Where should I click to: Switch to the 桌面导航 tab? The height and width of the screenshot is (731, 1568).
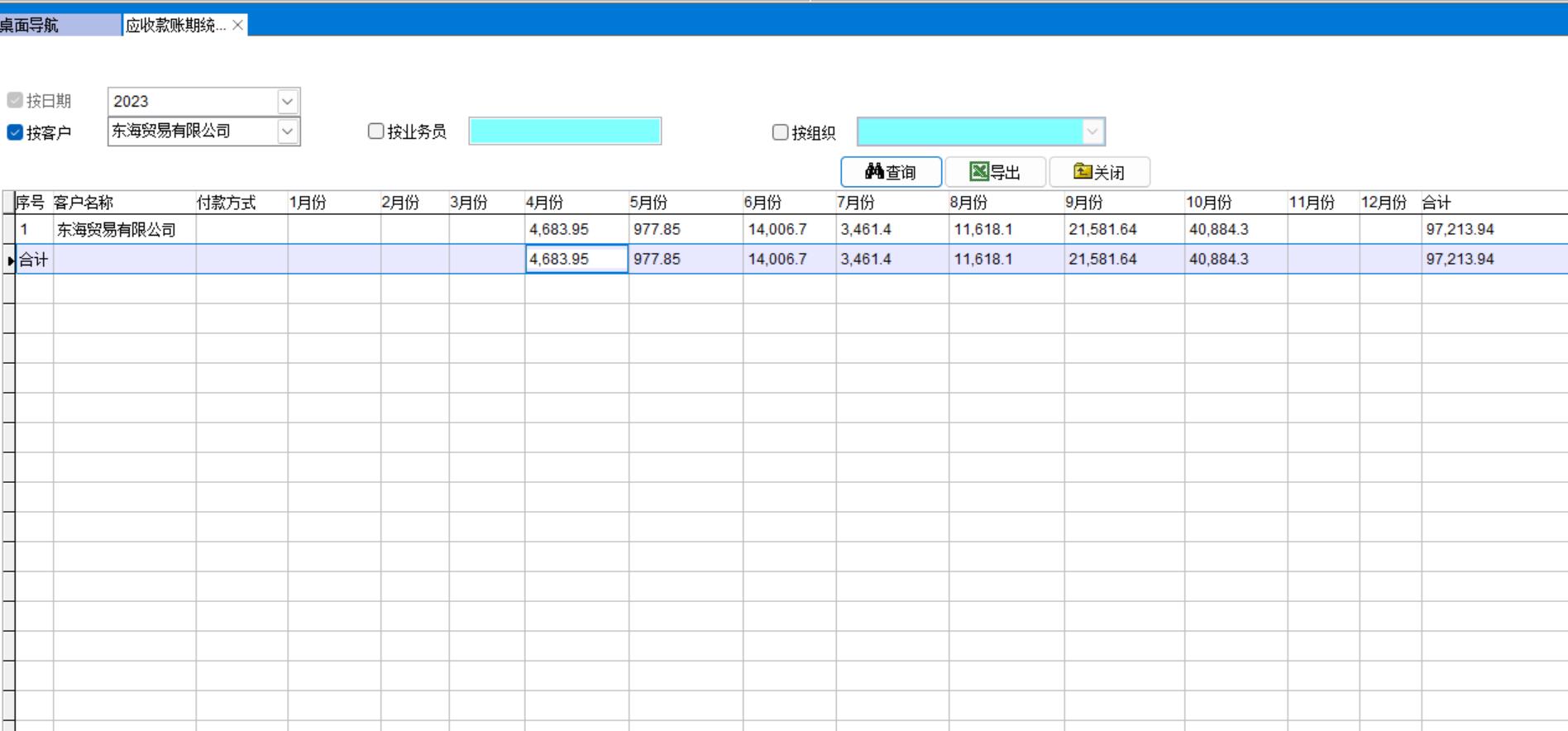(33, 26)
